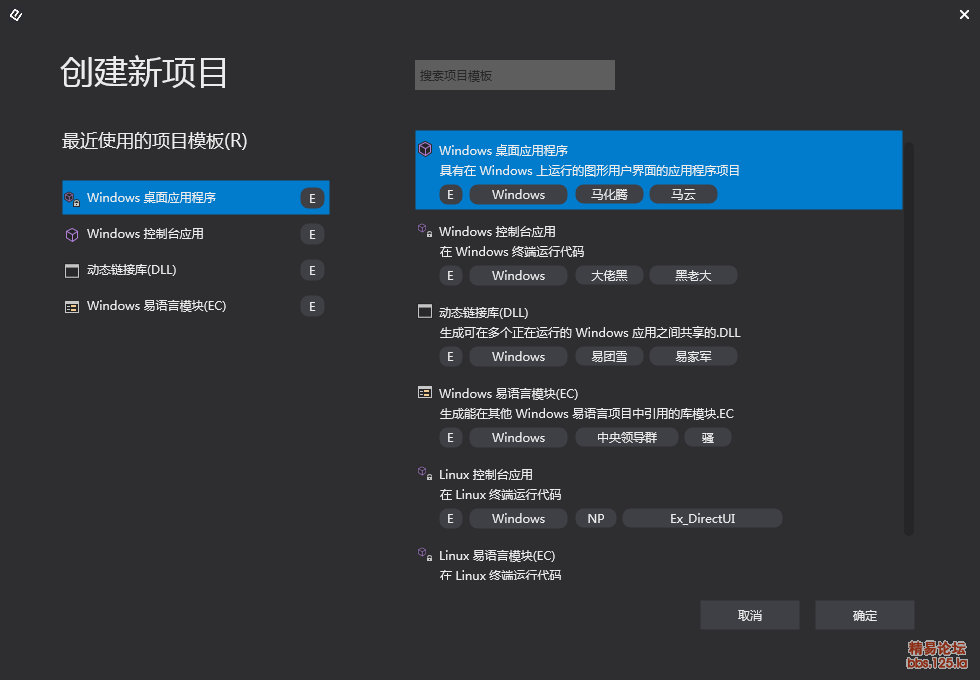Click the 易家军 tag
The image size is (980, 680).
(693, 356)
